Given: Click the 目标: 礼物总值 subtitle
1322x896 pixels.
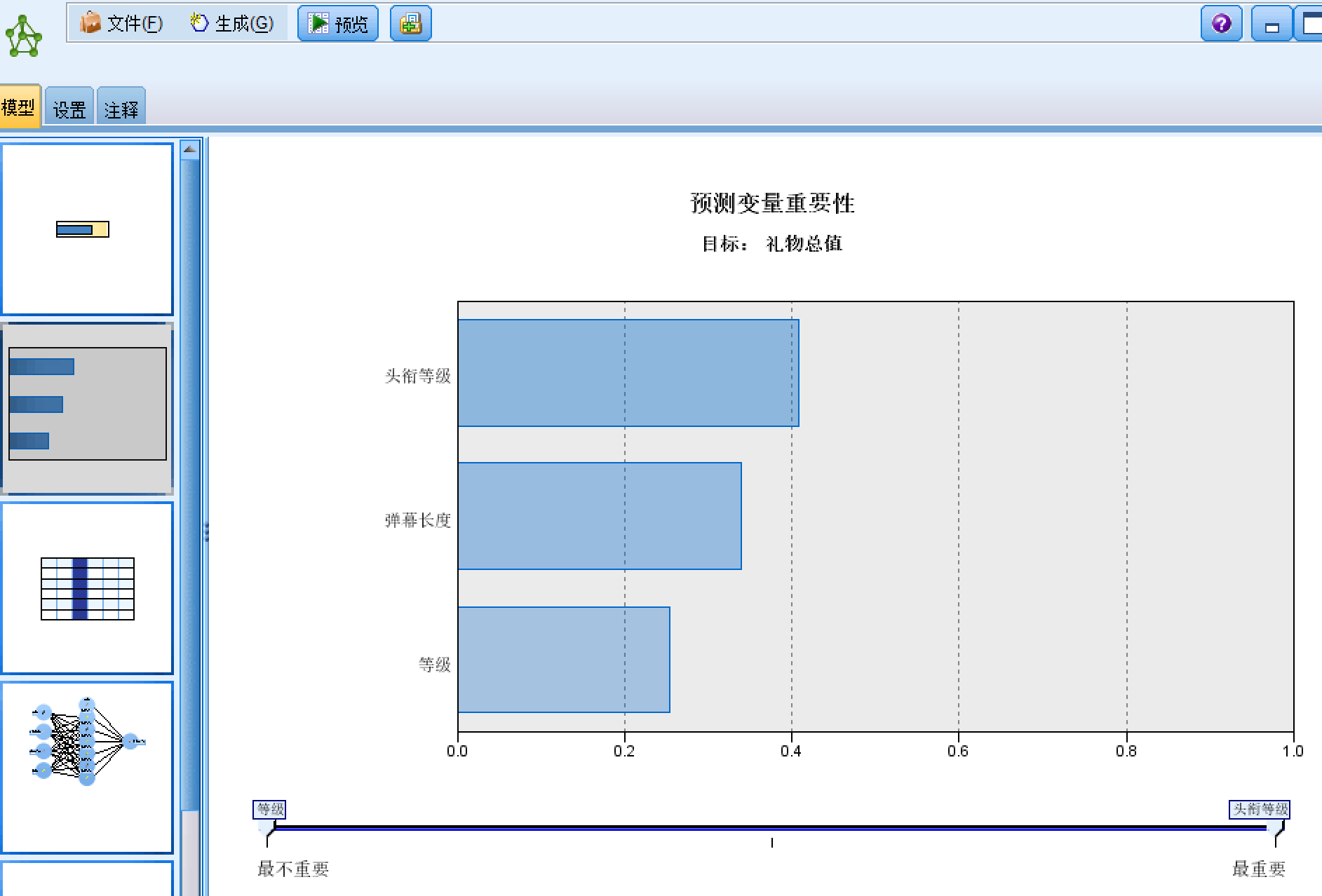Looking at the screenshot, I should tap(772, 243).
